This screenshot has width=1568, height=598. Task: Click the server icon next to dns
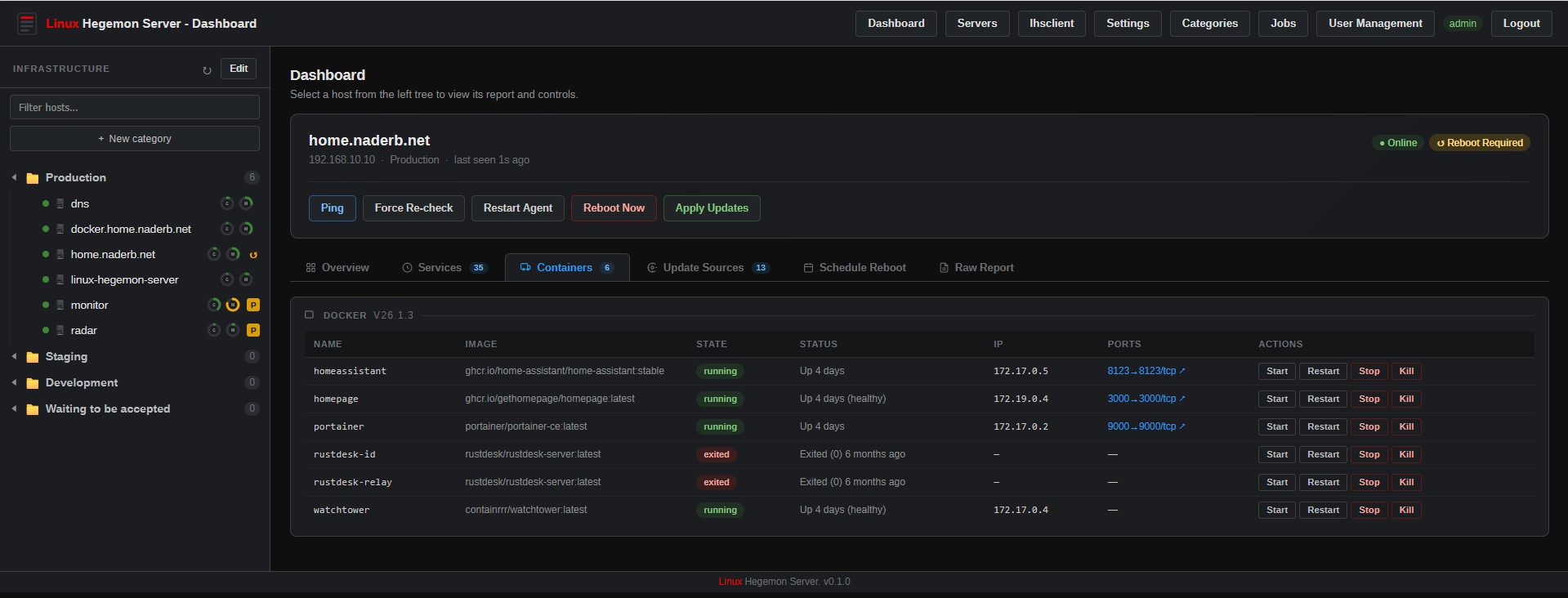60,203
